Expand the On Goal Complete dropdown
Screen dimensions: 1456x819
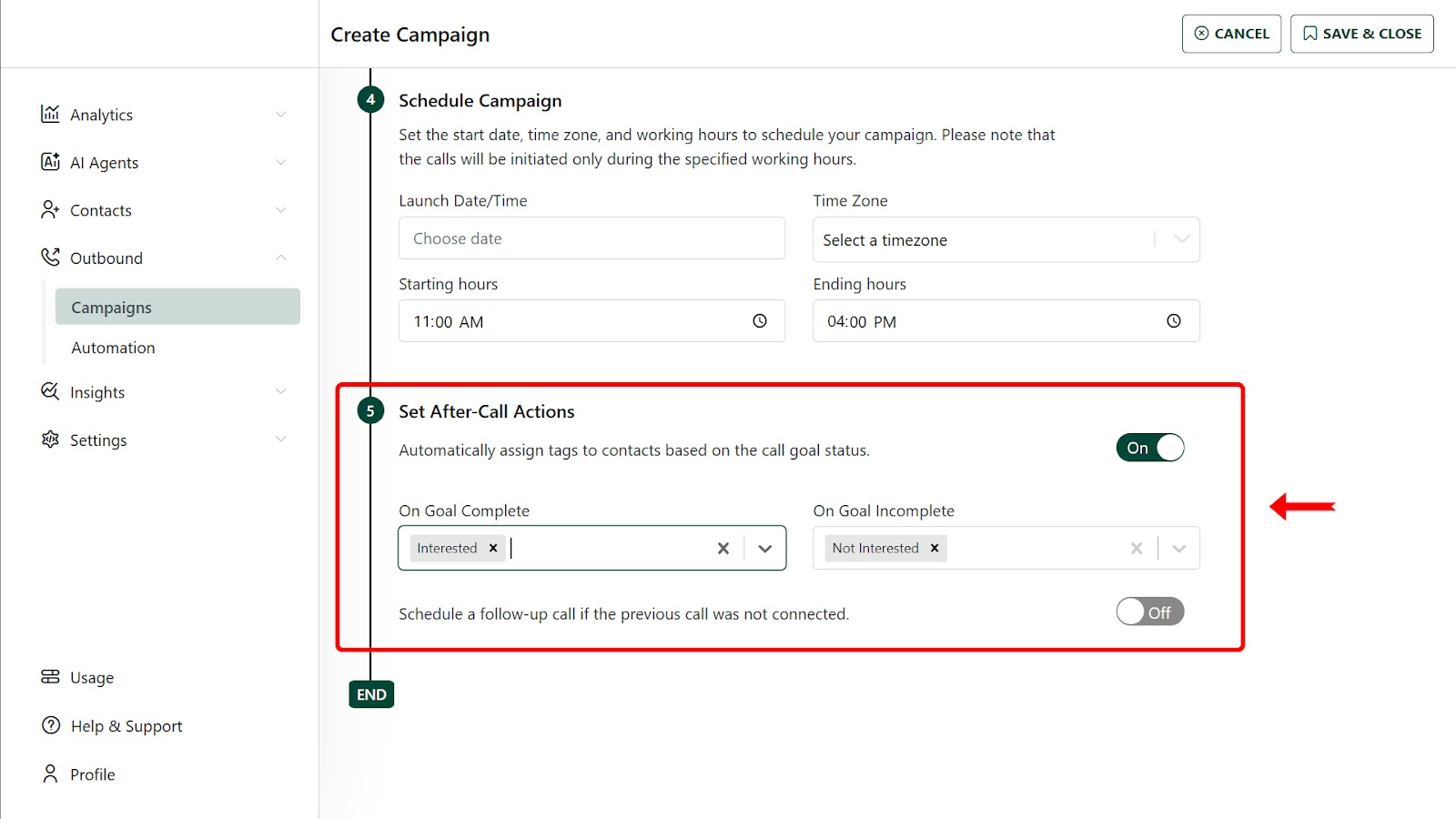pos(764,548)
